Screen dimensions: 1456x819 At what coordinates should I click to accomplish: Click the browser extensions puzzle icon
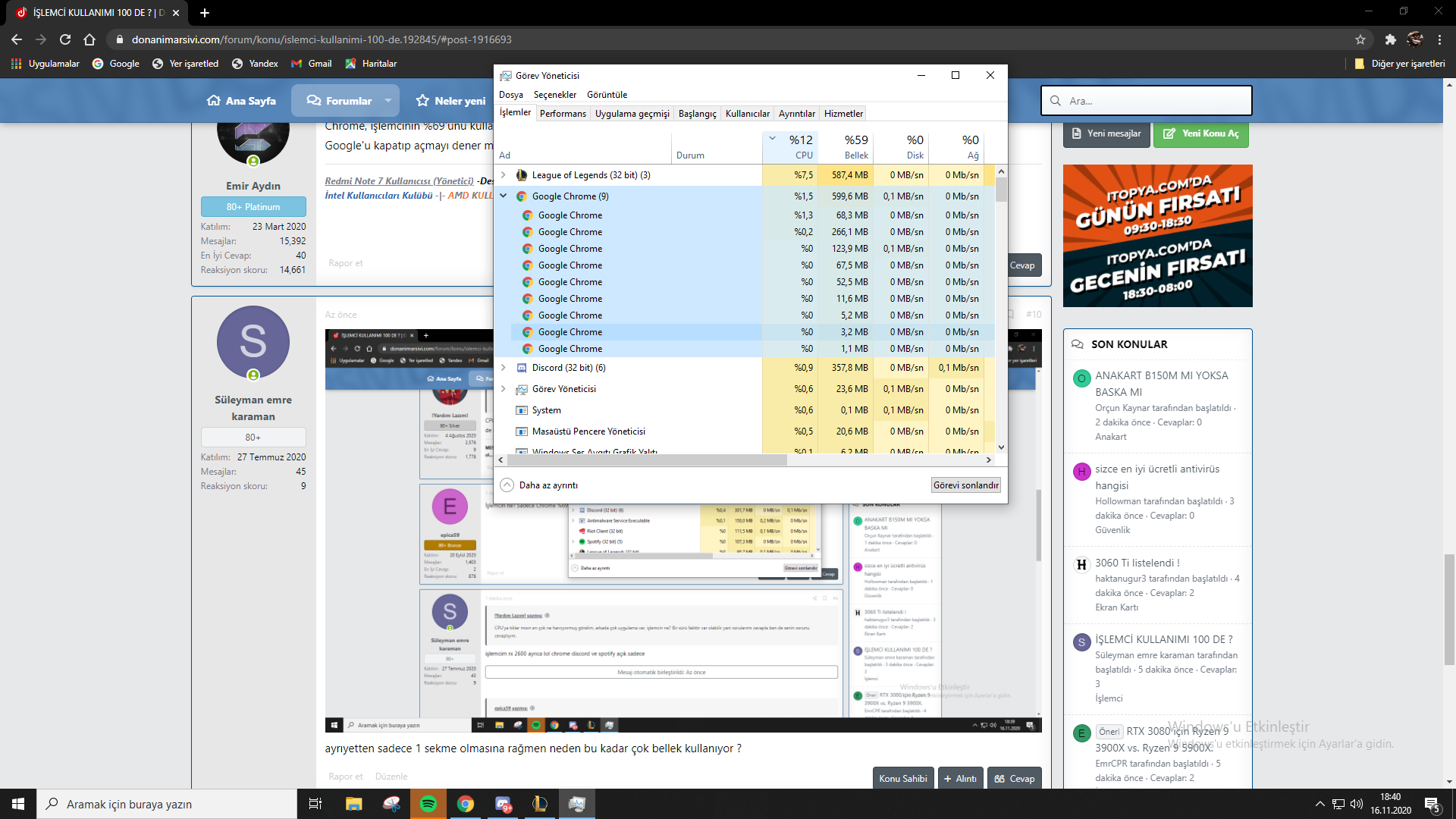pyautogui.click(x=1390, y=39)
